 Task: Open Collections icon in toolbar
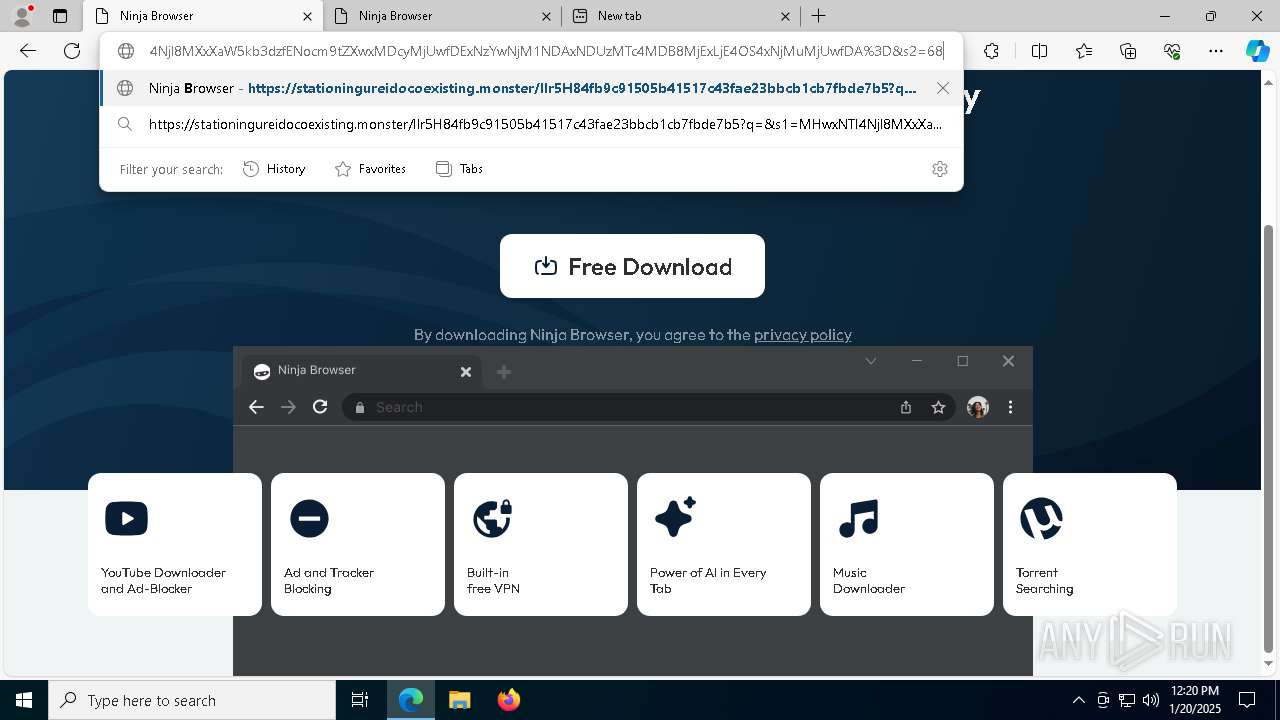click(x=1128, y=51)
